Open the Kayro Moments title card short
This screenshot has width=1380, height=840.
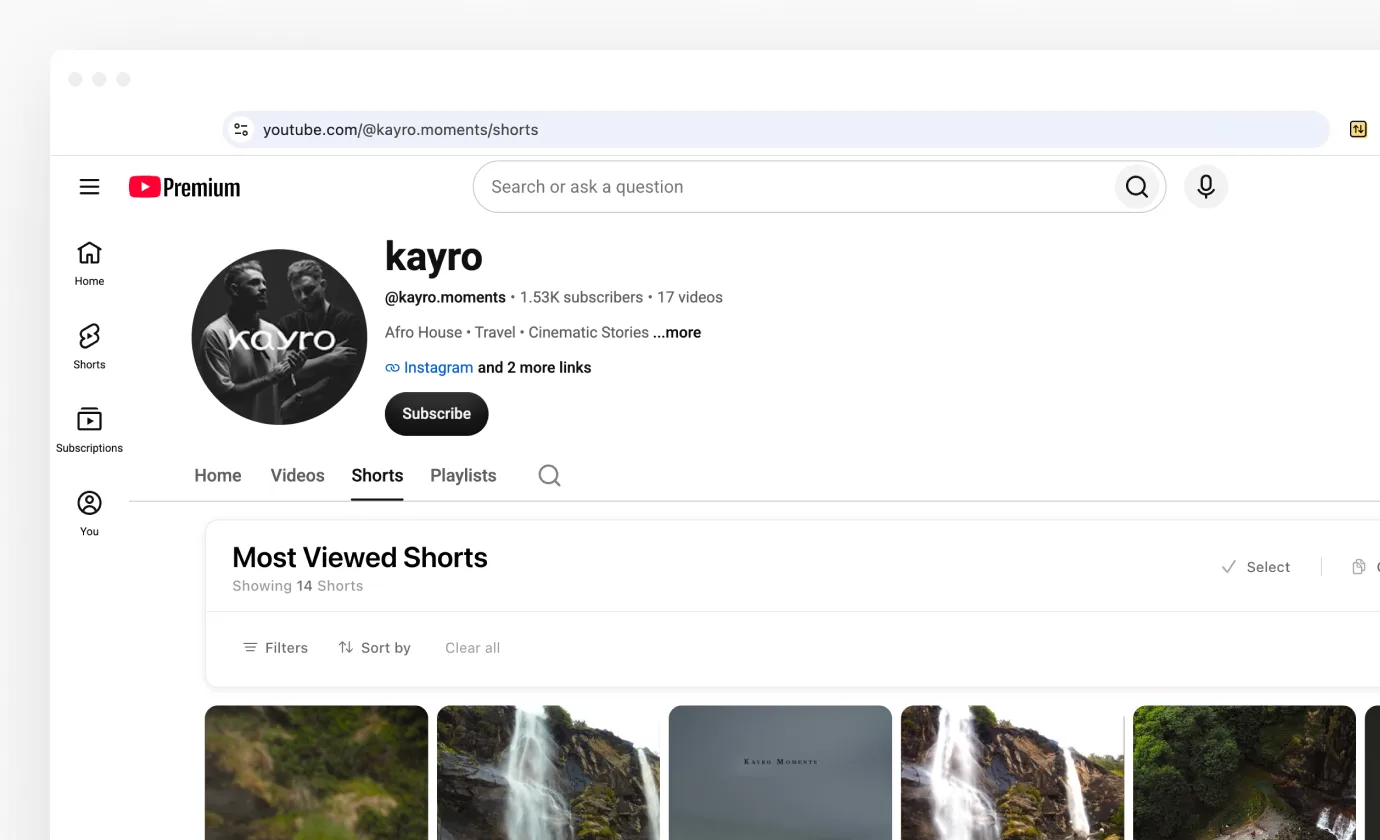pyautogui.click(x=780, y=772)
